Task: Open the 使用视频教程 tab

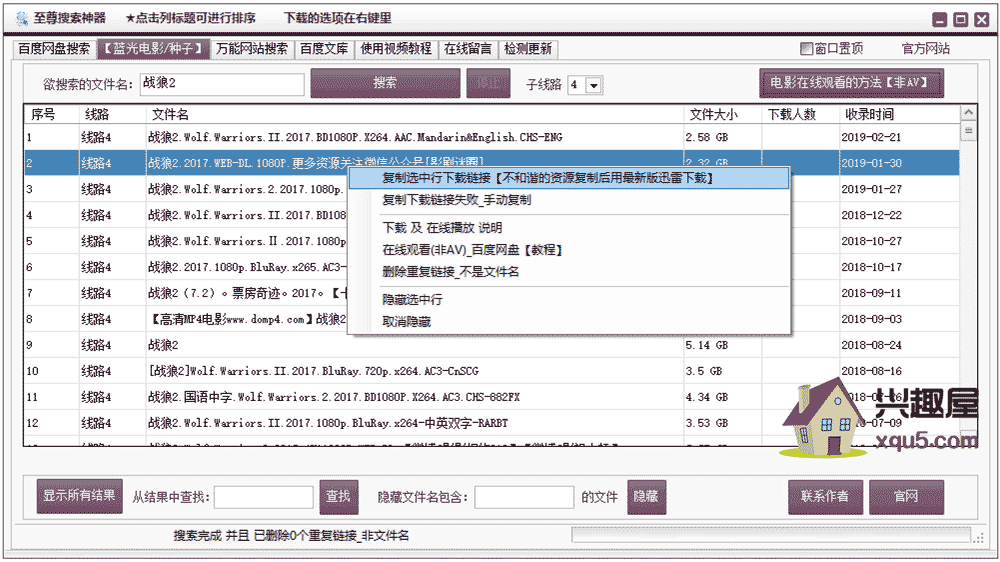Action: click(x=396, y=48)
